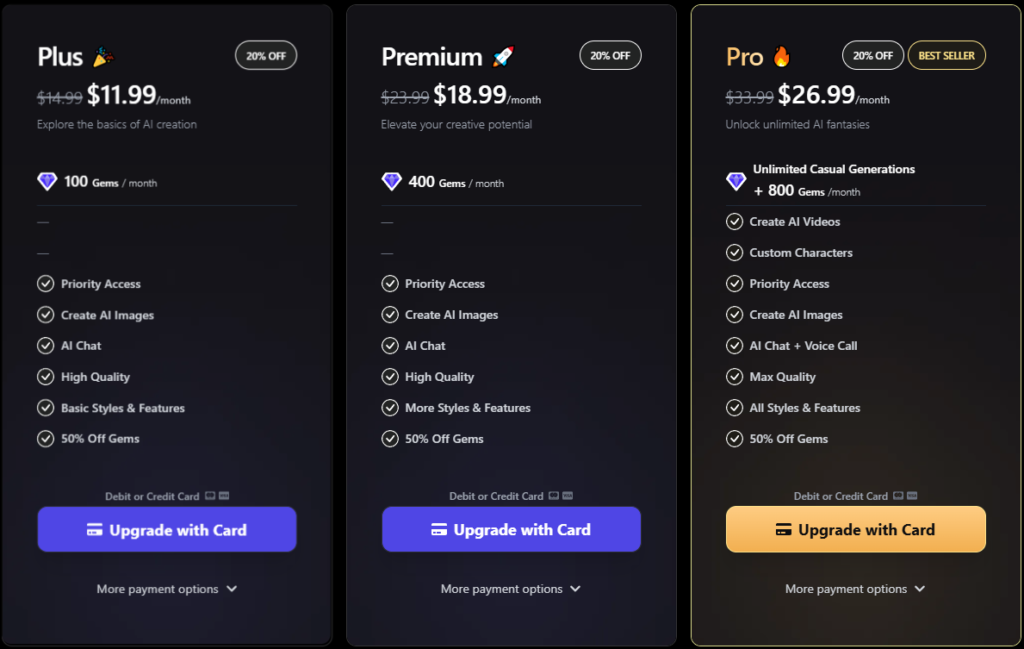1024x649 pixels.
Task: Expand More payment options under Plus
Action: (166, 589)
